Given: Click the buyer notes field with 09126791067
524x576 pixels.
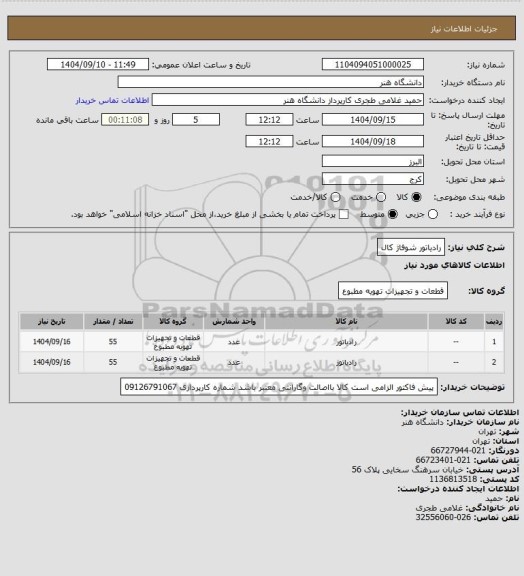Looking at the screenshot, I should pyautogui.click(x=279, y=387).
